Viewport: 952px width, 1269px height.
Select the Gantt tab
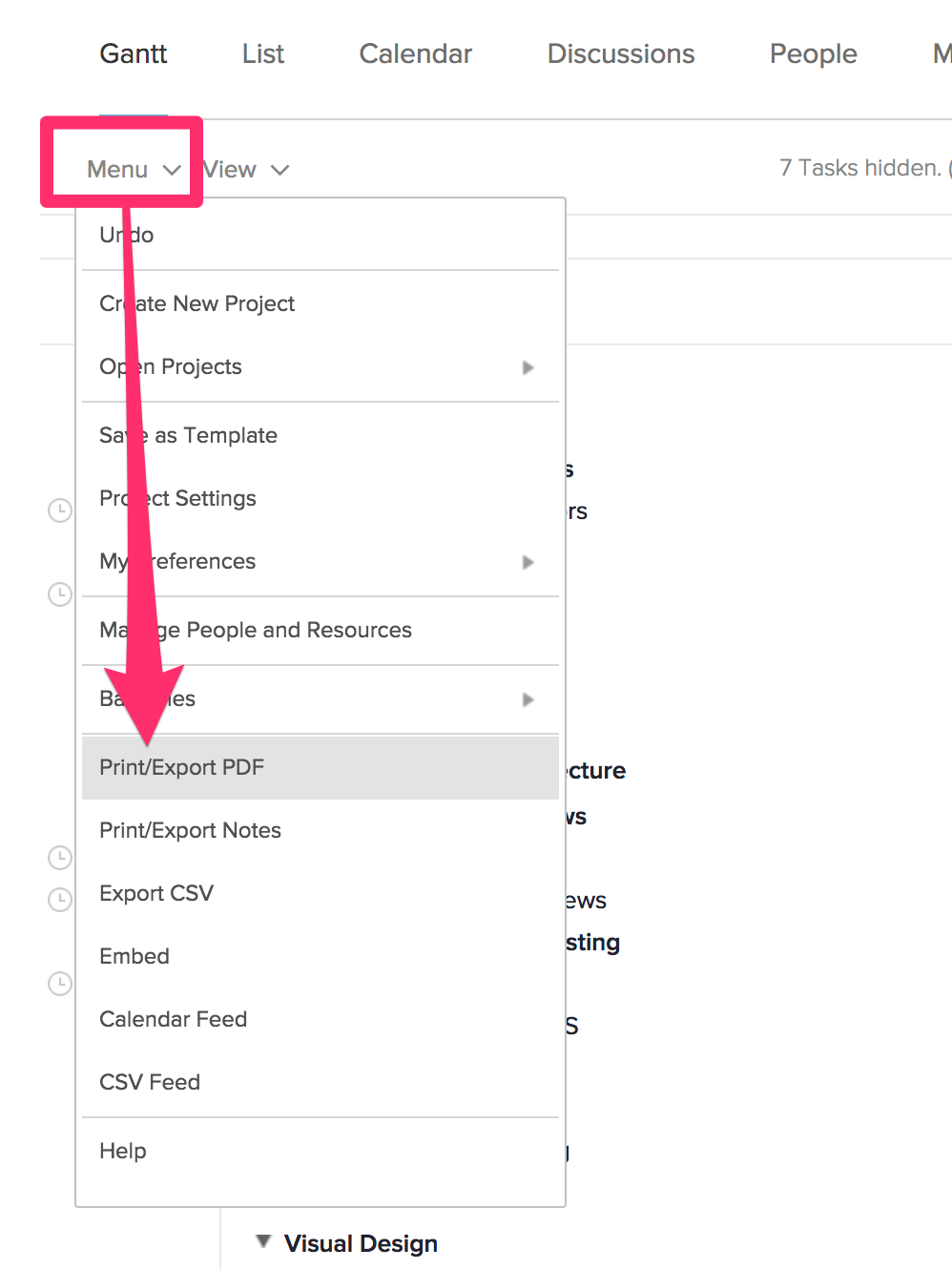pos(133,53)
